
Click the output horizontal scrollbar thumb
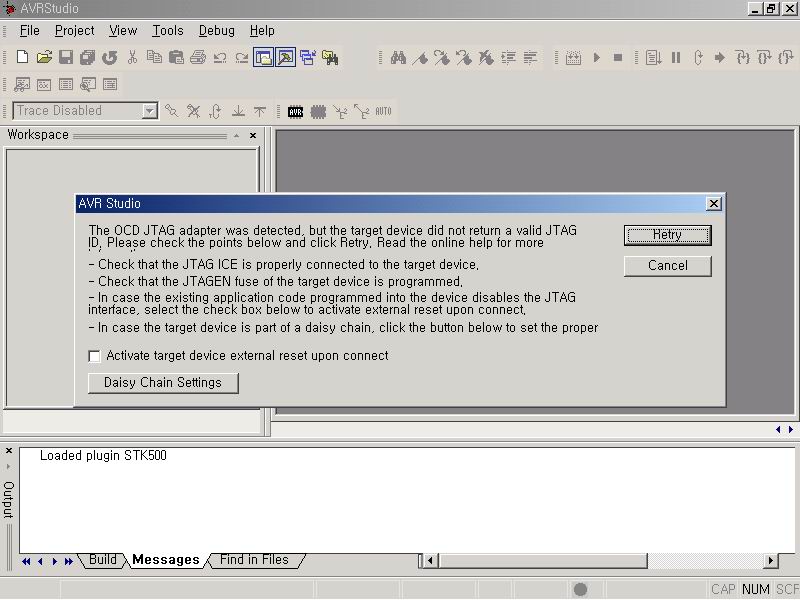pos(542,561)
